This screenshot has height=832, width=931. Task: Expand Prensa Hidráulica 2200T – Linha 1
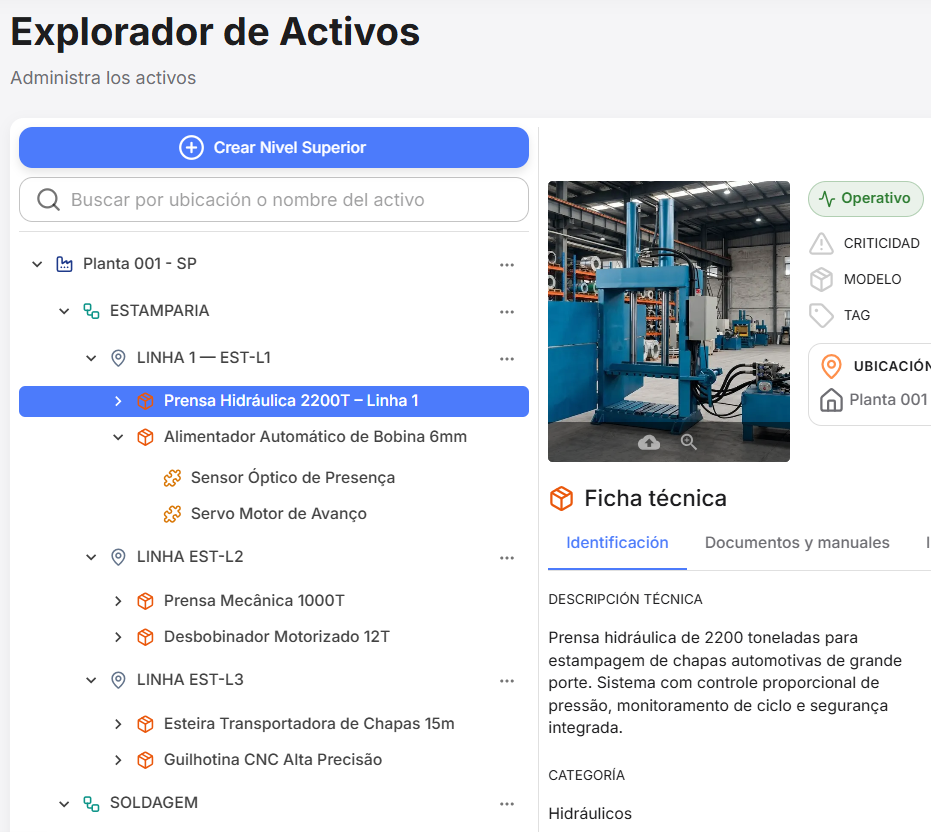(x=118, y=401)
